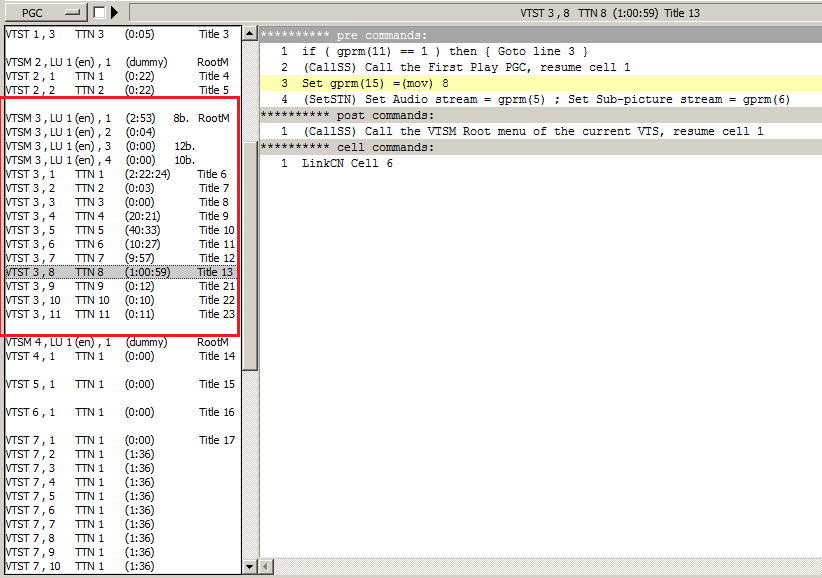Click the play triangle beside the checkbox

pos(114,13)
